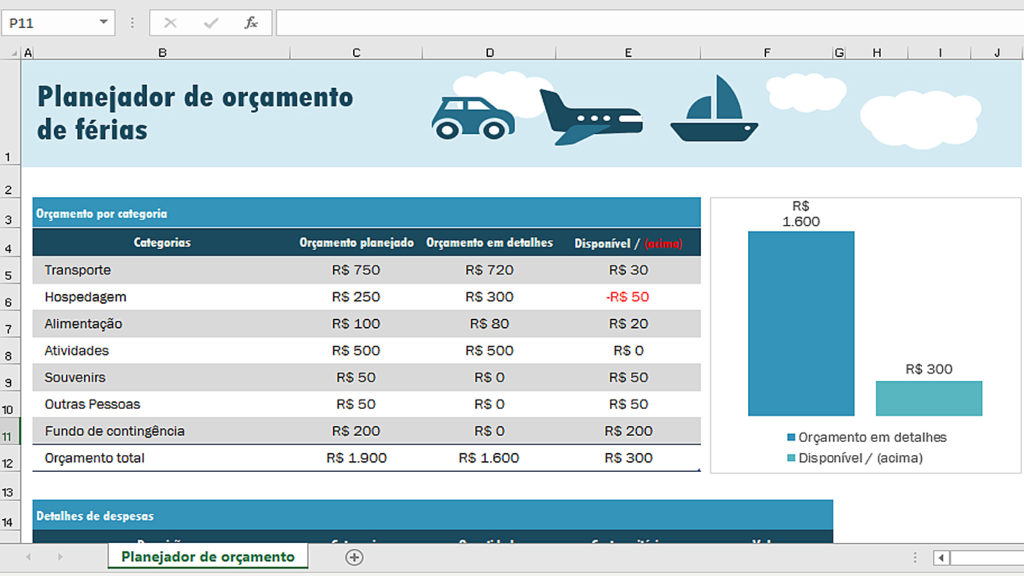Expand the Name Box dropdown arrow

pos(104,23)
